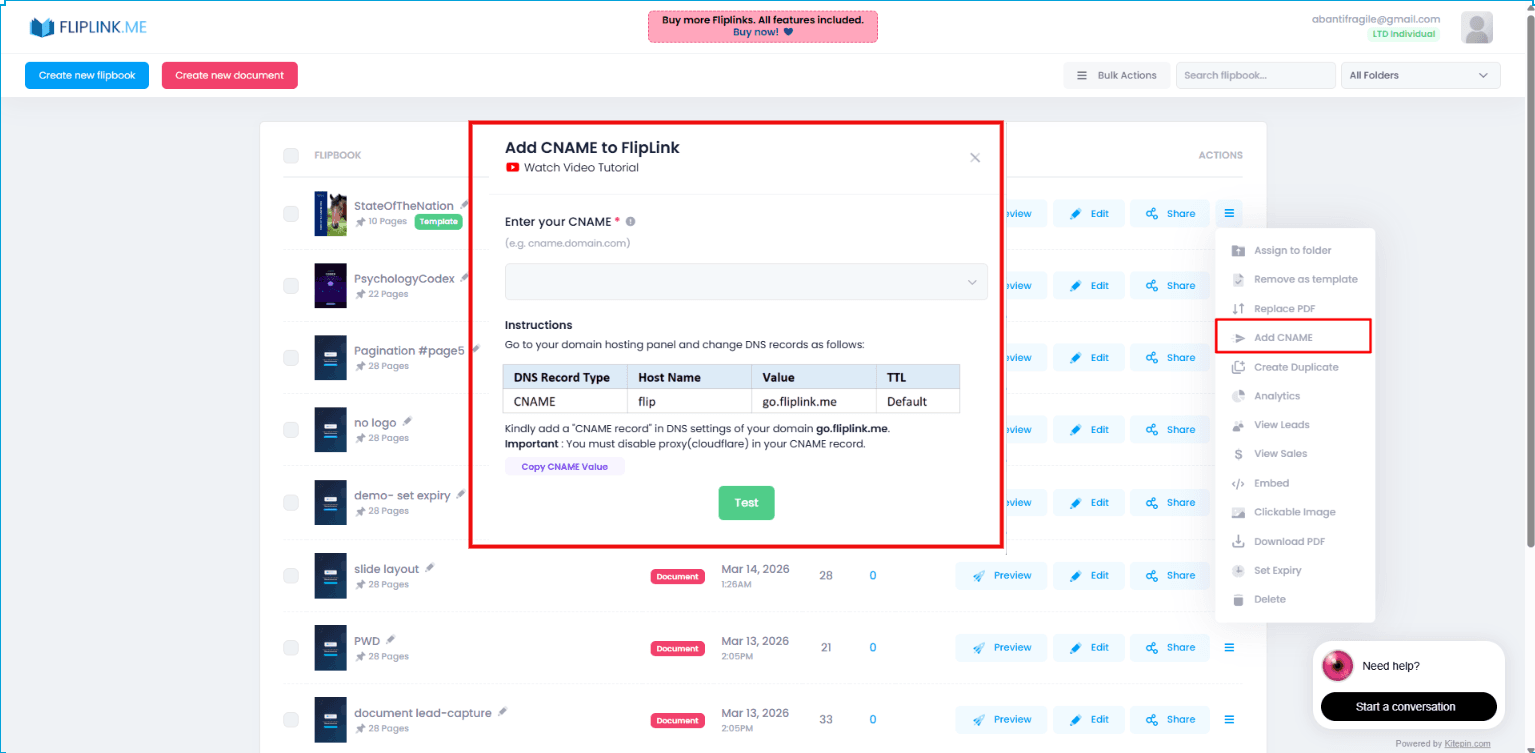Screen dimensions: 1535x753
Task: Select the demo- set expiry checkbox
Action: (291, 502)
